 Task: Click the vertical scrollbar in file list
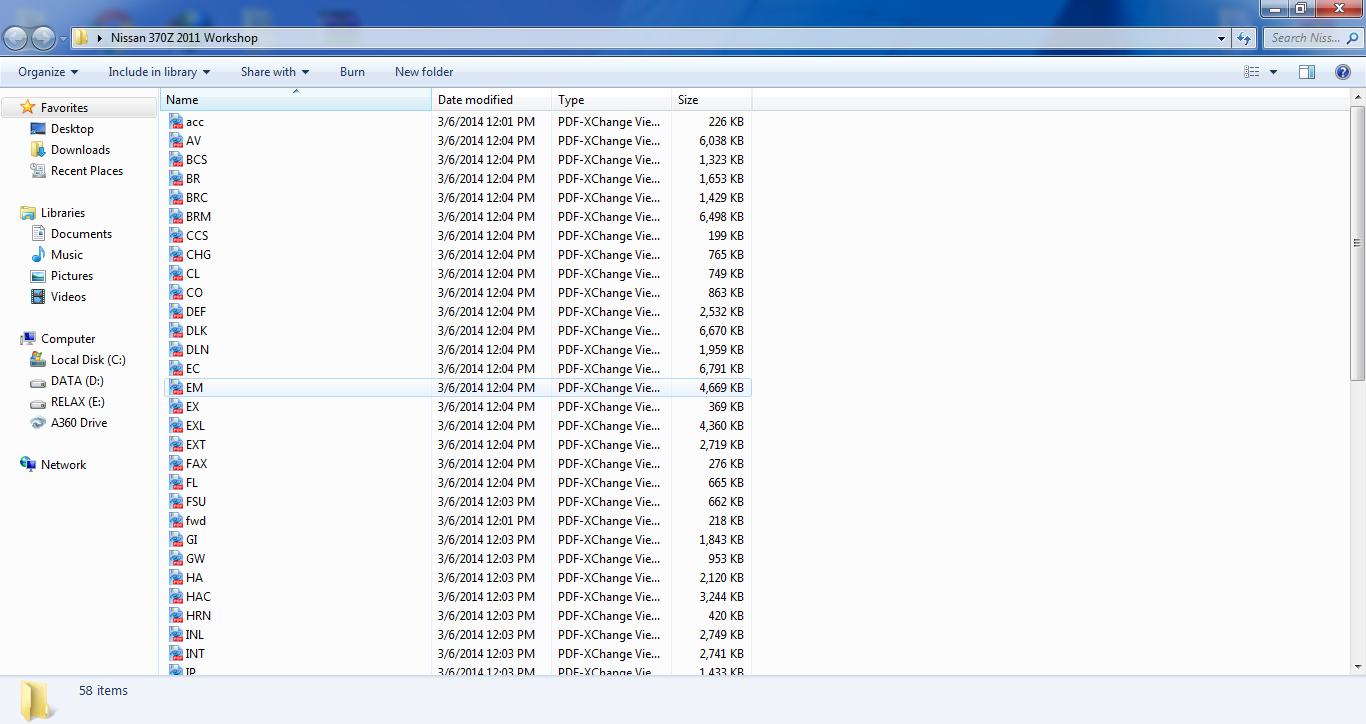tap(1357, 243)
